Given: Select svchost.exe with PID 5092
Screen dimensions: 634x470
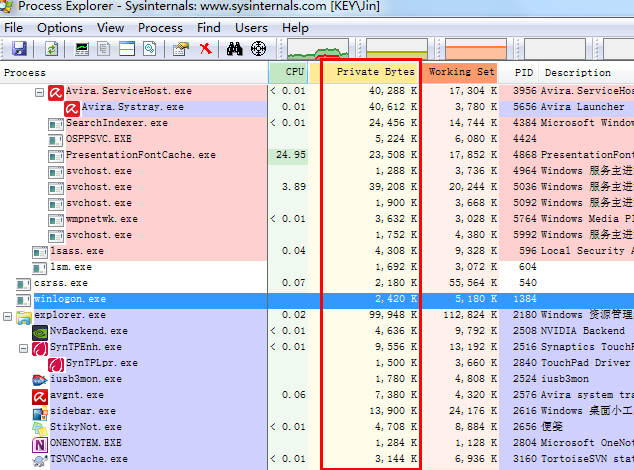Looking at the screenshot, I should (99, 203).
